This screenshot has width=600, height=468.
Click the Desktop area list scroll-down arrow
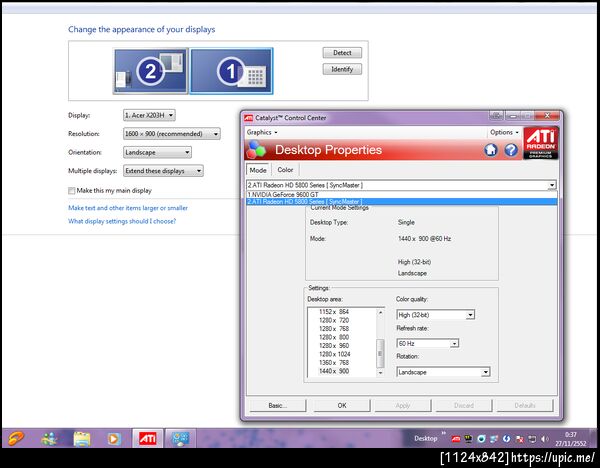(380, 372)
